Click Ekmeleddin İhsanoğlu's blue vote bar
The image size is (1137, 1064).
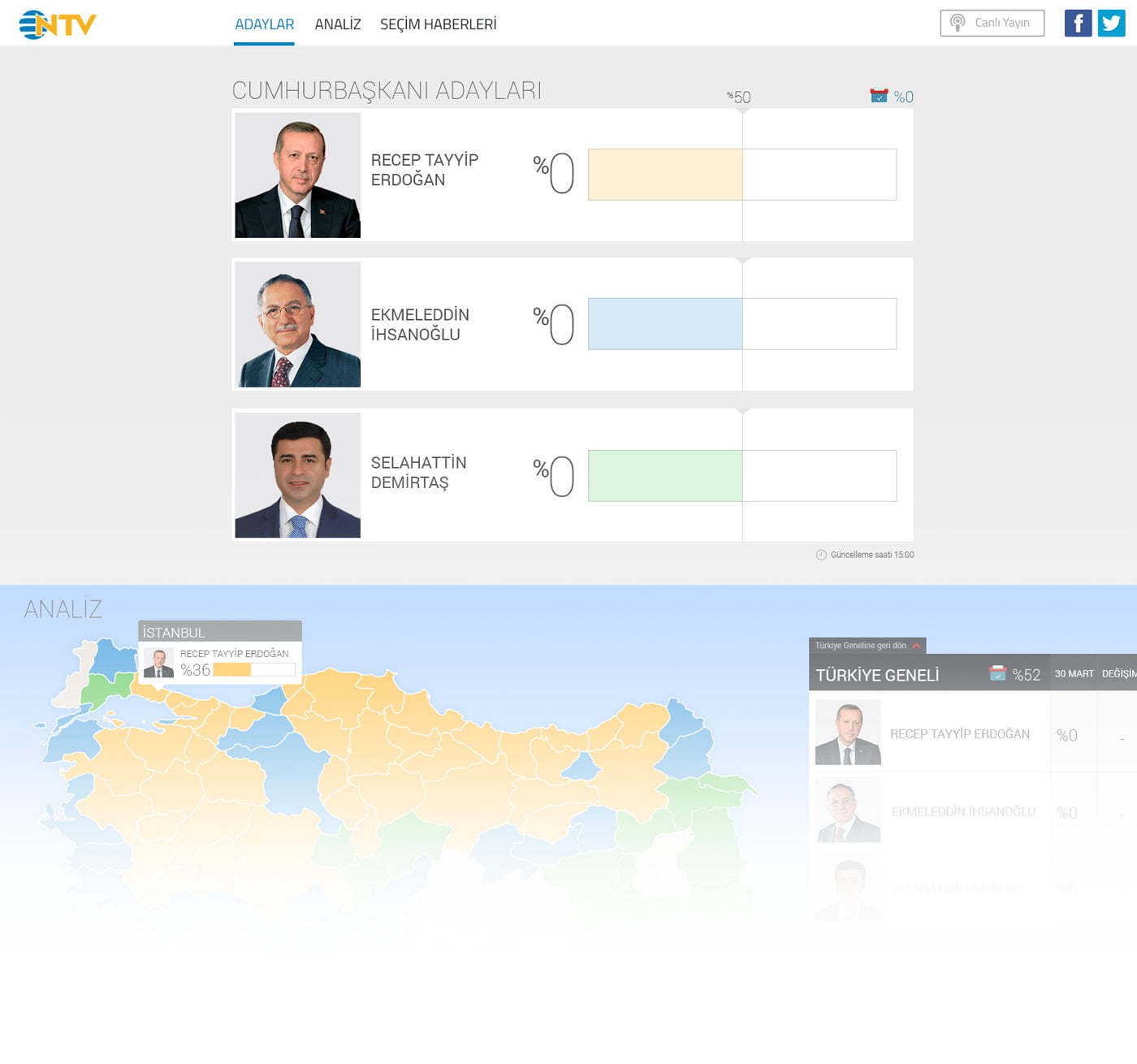665,324
